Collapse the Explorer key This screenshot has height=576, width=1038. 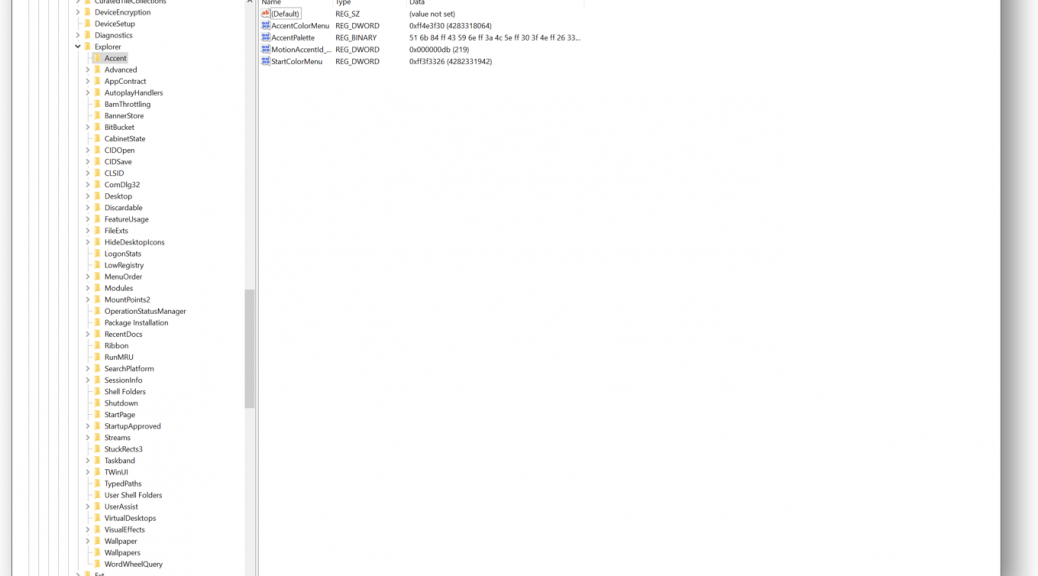tap(78, 47)
